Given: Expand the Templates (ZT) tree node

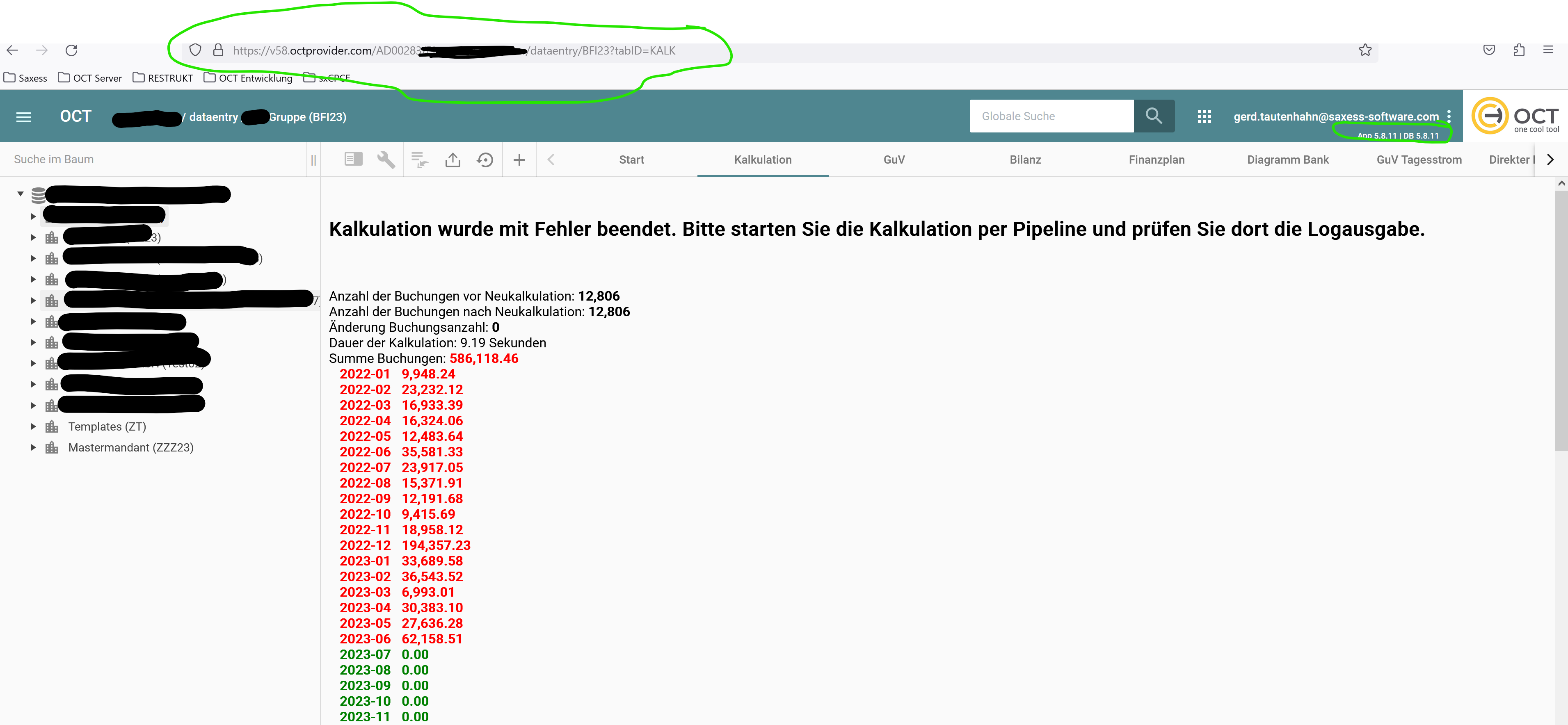Looking at the screenshot, I should click(34, 426).
